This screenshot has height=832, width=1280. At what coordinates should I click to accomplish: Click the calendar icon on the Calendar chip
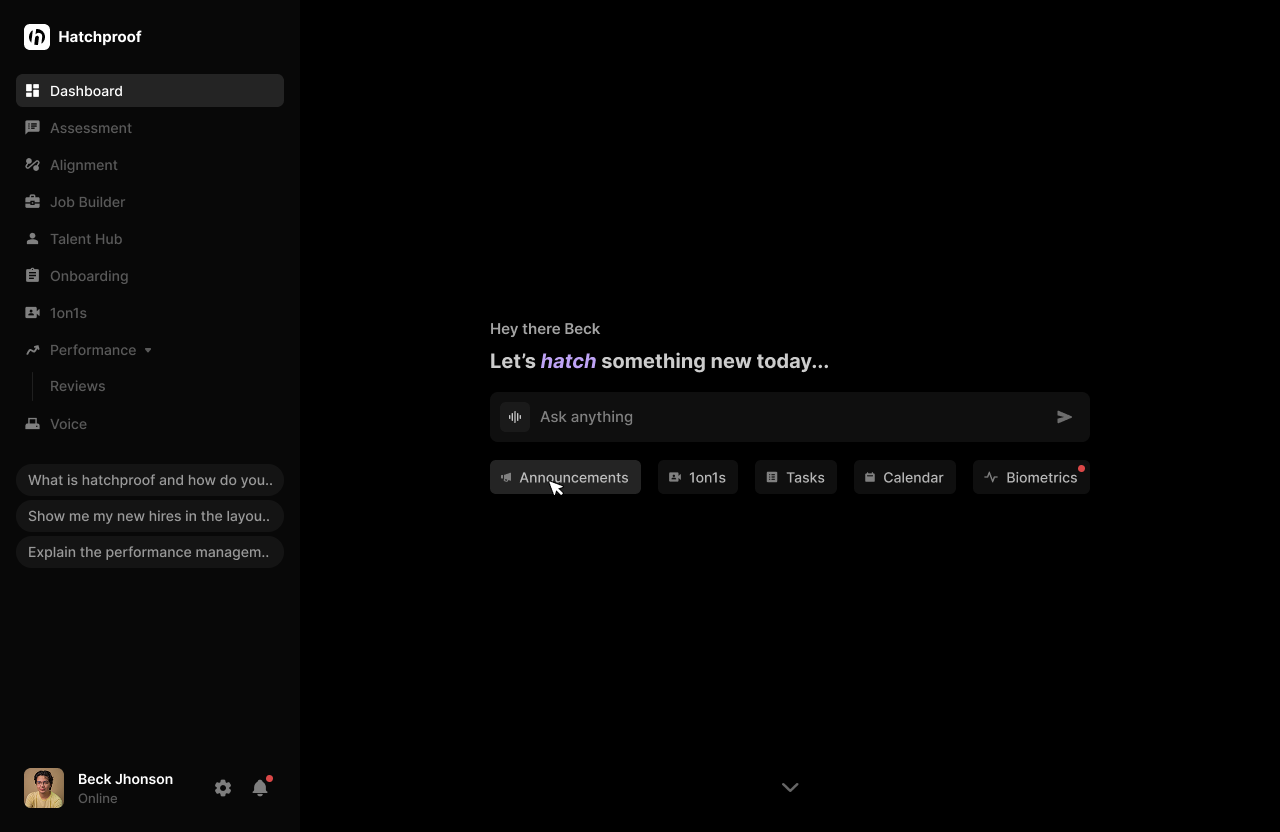pyautogui.click(x=870, y=478)
